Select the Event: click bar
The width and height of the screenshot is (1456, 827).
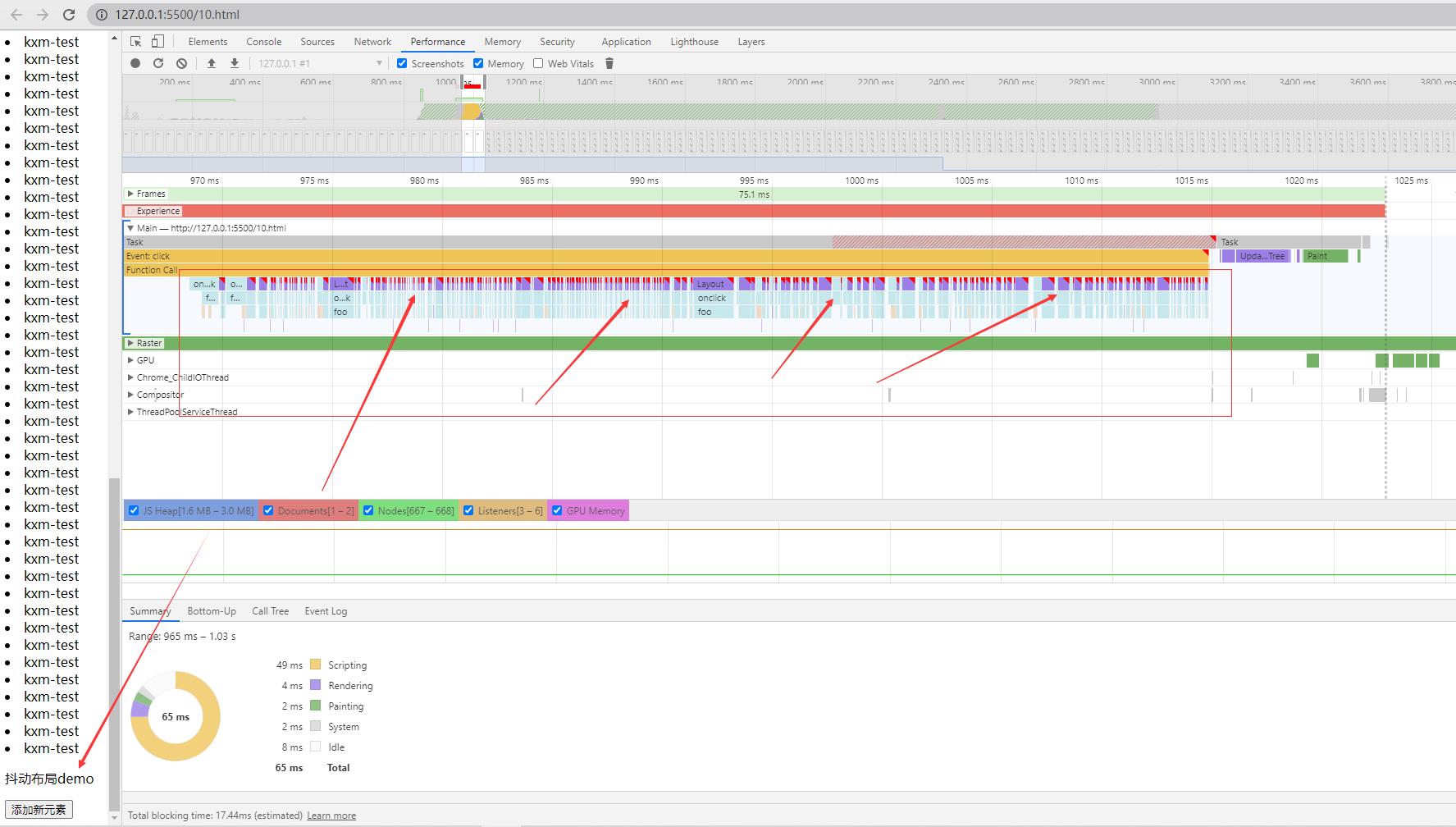[666, 256]
